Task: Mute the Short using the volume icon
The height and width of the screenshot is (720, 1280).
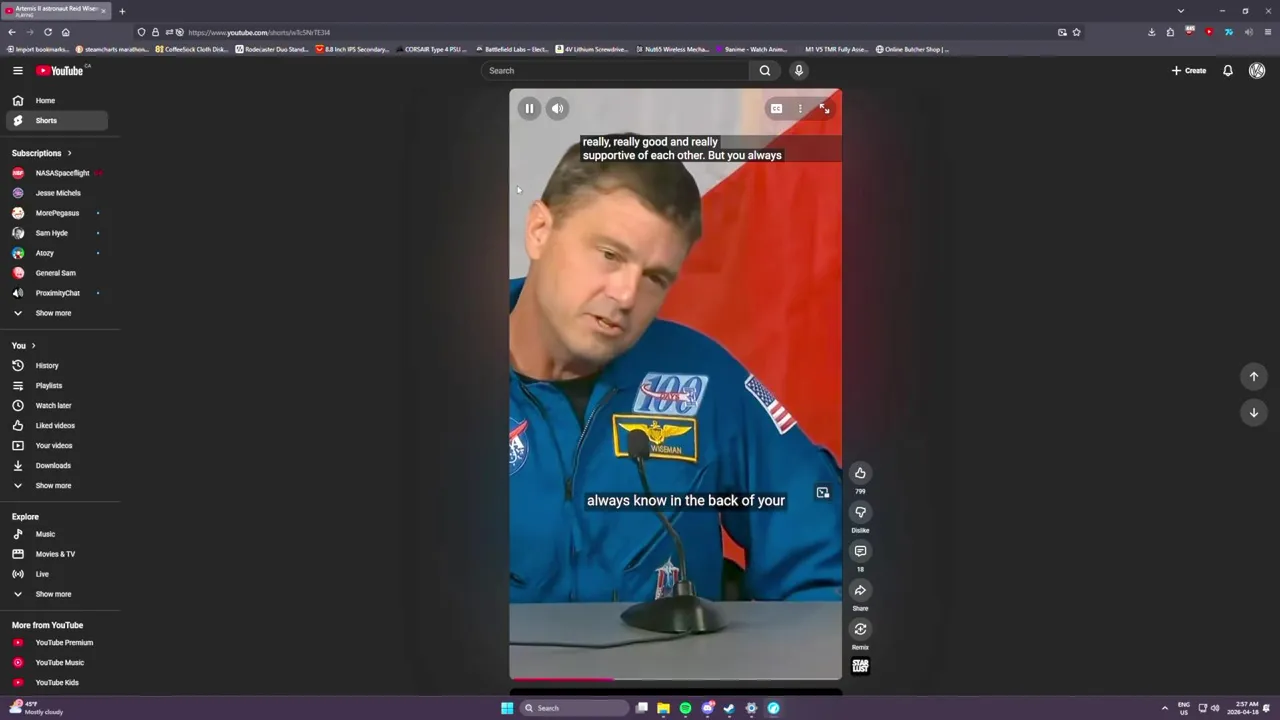Action: point(558,108)
